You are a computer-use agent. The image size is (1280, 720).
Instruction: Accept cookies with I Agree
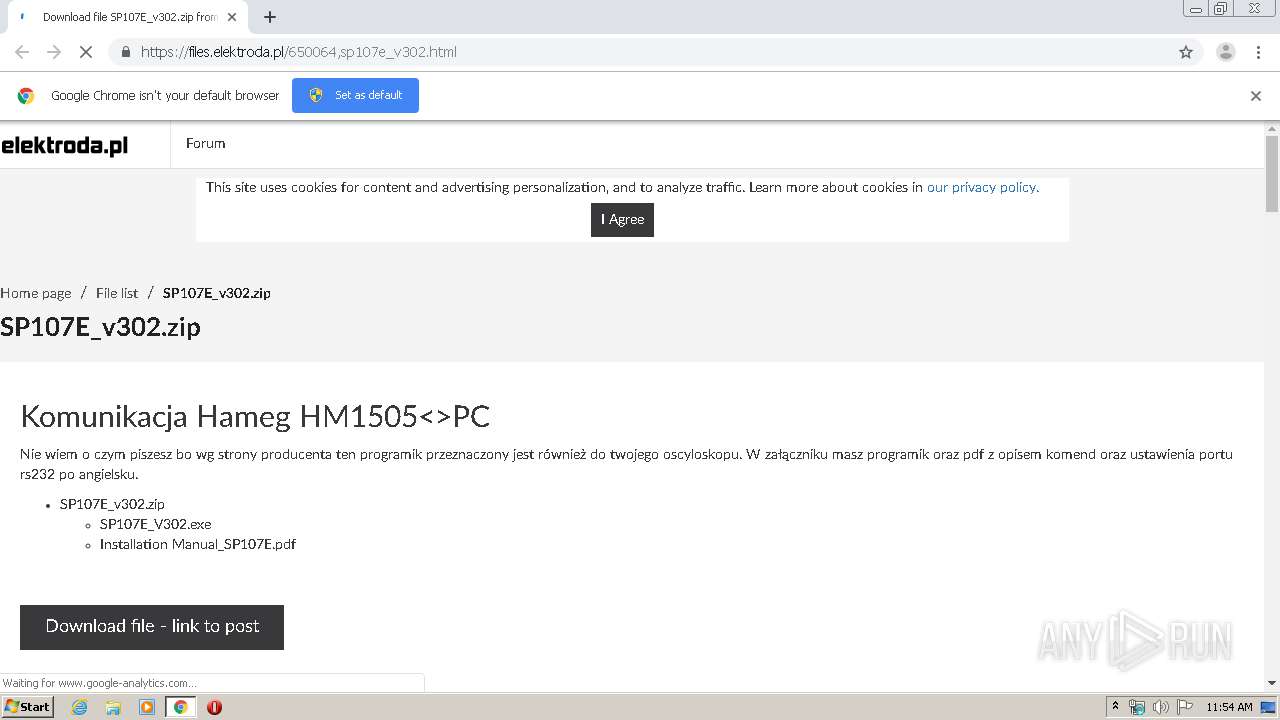pyautogui.click(x=622, y=220)
